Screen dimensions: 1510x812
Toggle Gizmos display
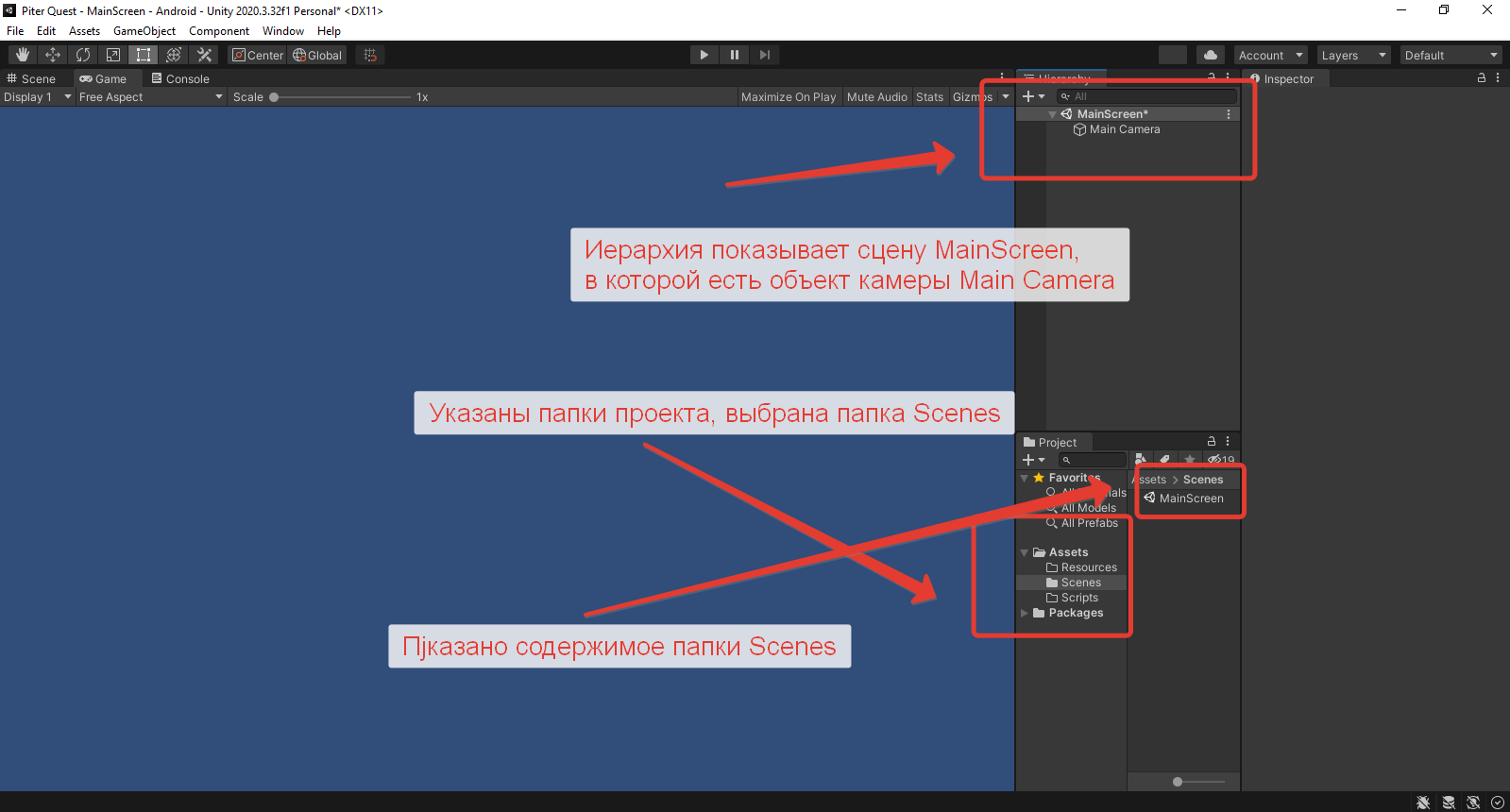point(973,96)
